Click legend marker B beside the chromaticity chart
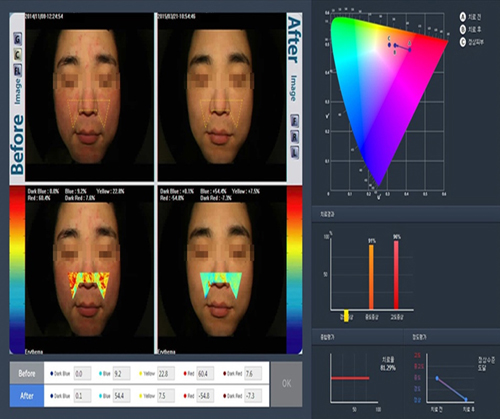Viewport: 500px width, 419px height. click(463, 30)
